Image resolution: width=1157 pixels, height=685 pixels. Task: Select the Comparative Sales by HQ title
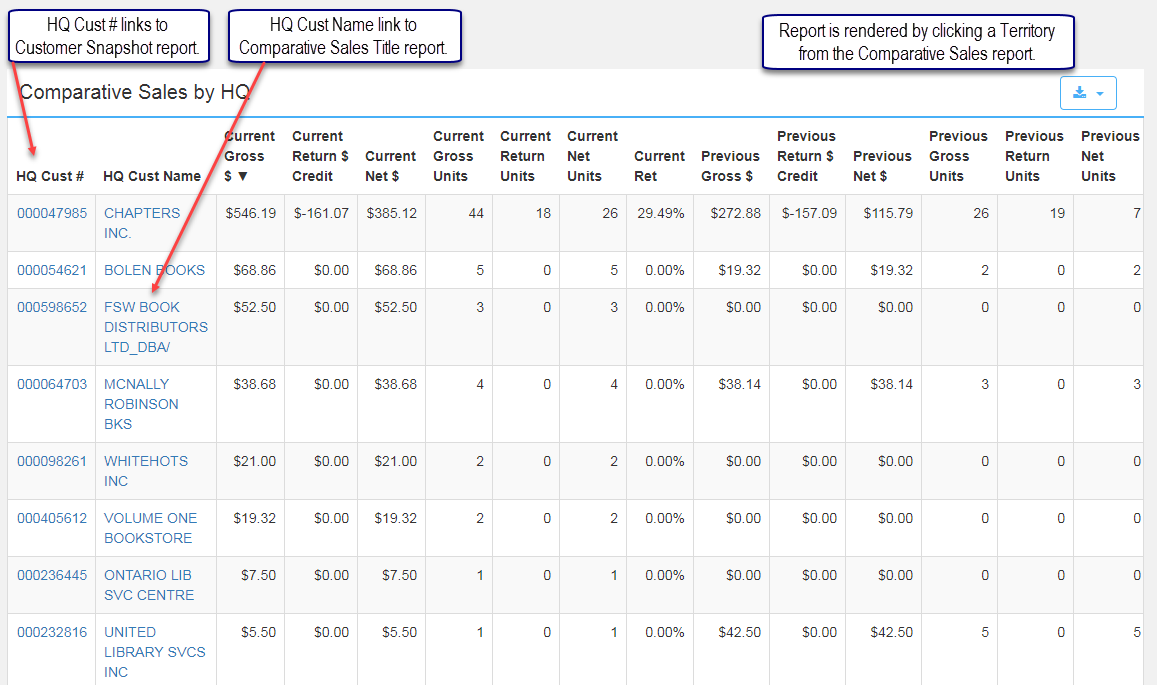[x=134, y=92]
